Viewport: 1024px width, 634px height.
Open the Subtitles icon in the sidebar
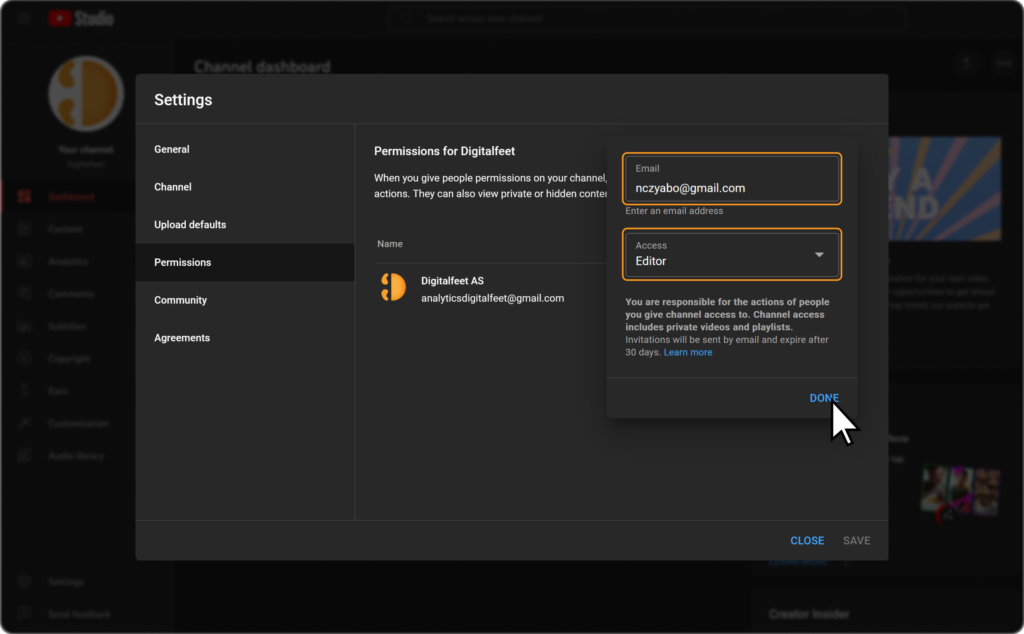tap(24, 326)
